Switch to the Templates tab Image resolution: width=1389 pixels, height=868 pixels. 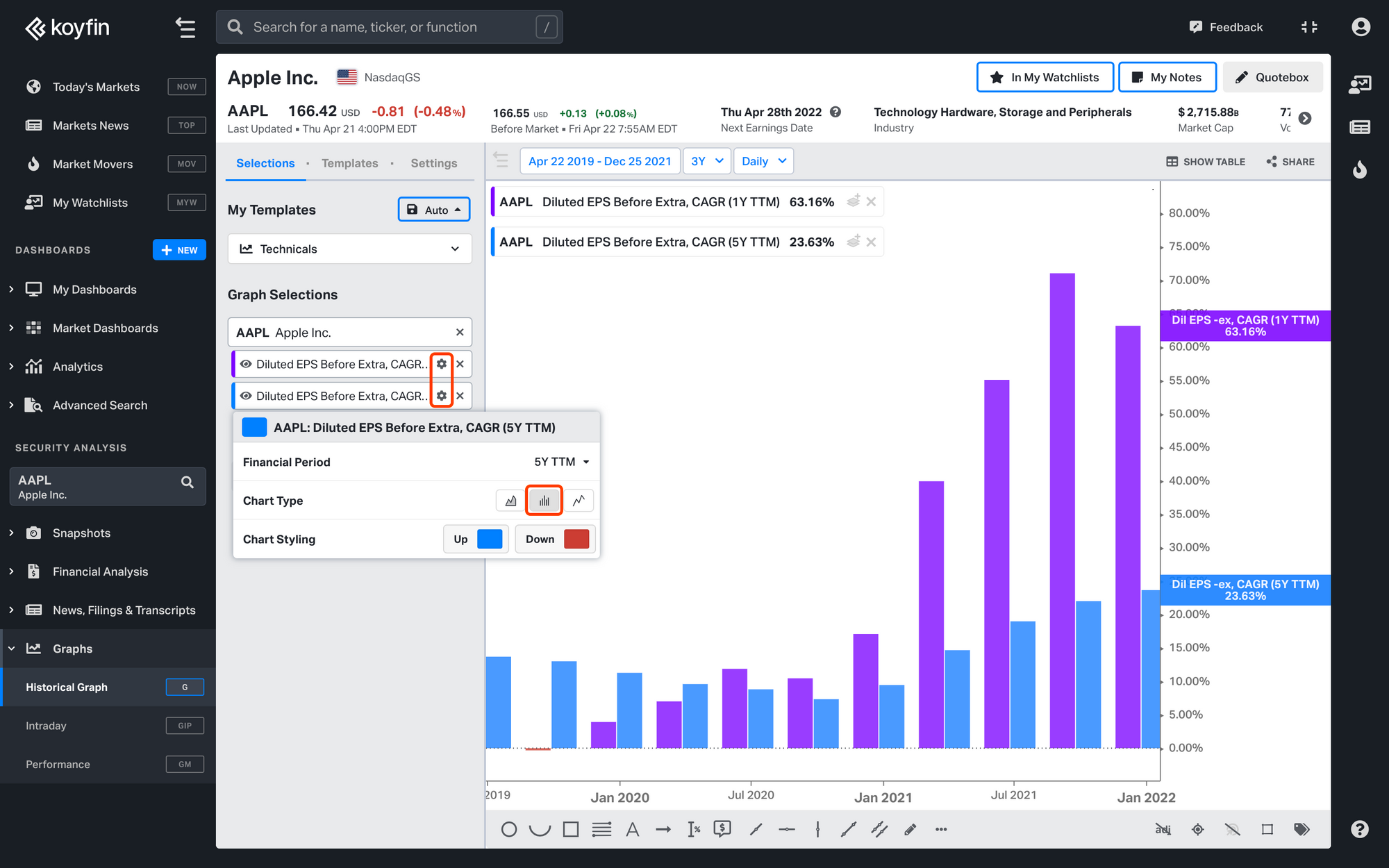[350, 163]
